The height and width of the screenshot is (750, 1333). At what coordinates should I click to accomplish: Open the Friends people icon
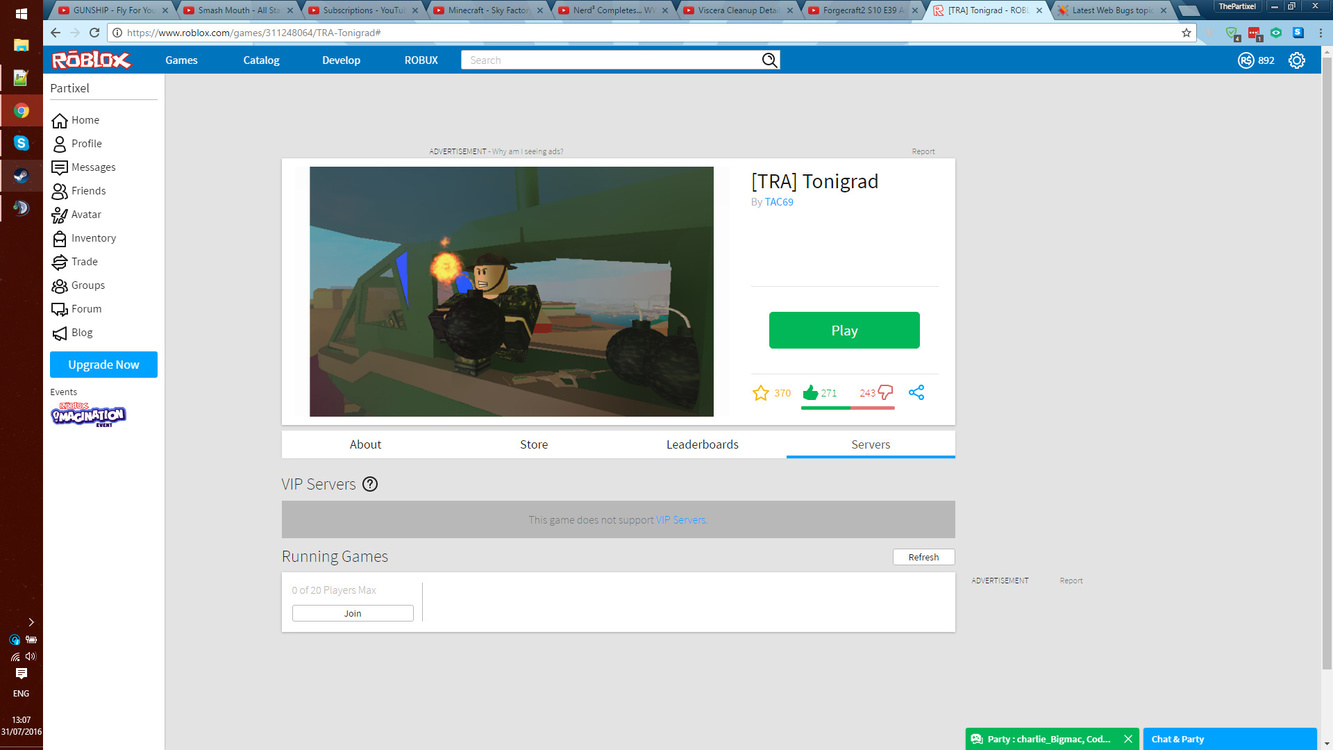(x=60, y=191)
